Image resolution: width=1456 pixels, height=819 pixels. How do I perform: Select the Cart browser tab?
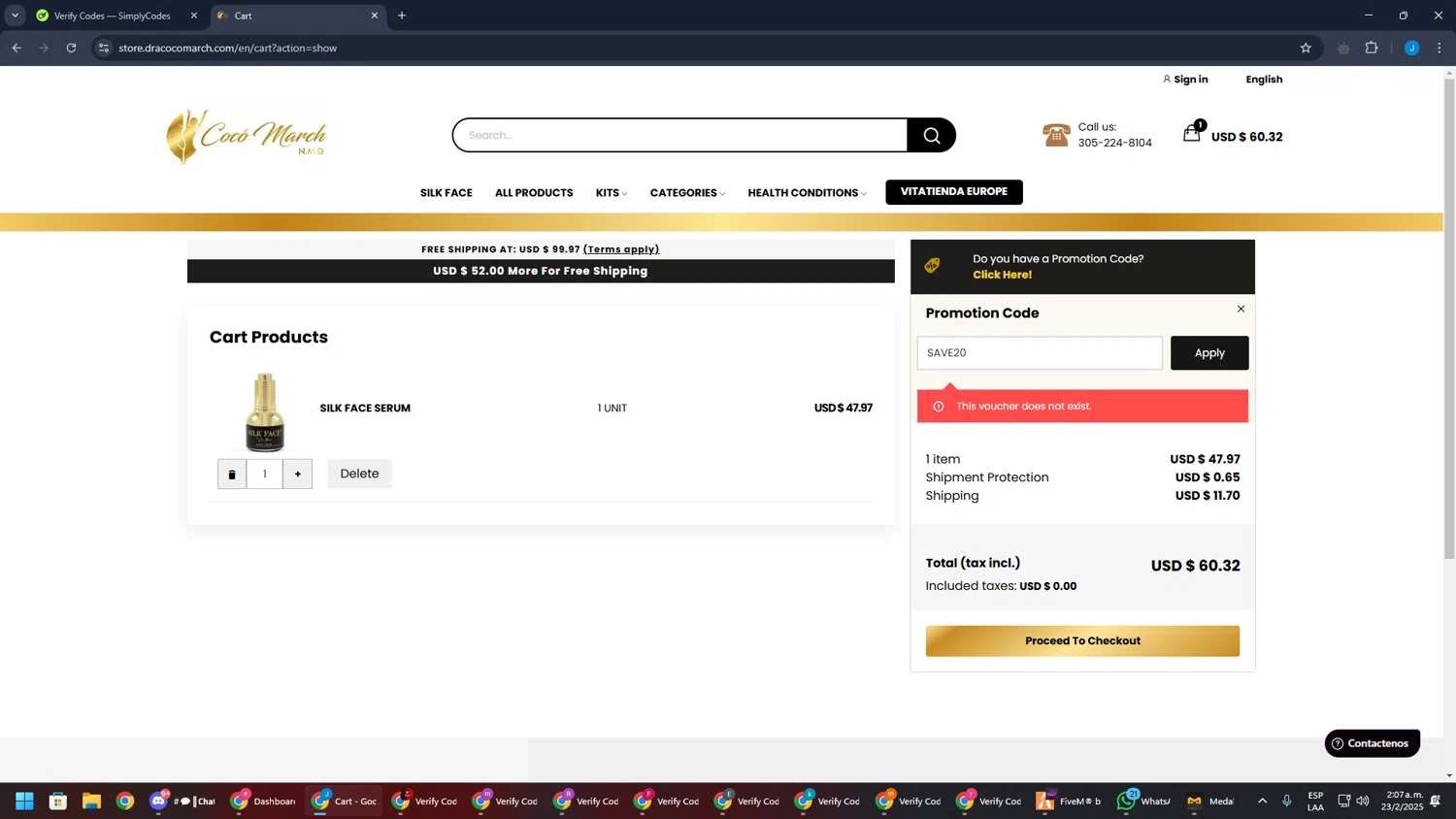pos(298,16)
